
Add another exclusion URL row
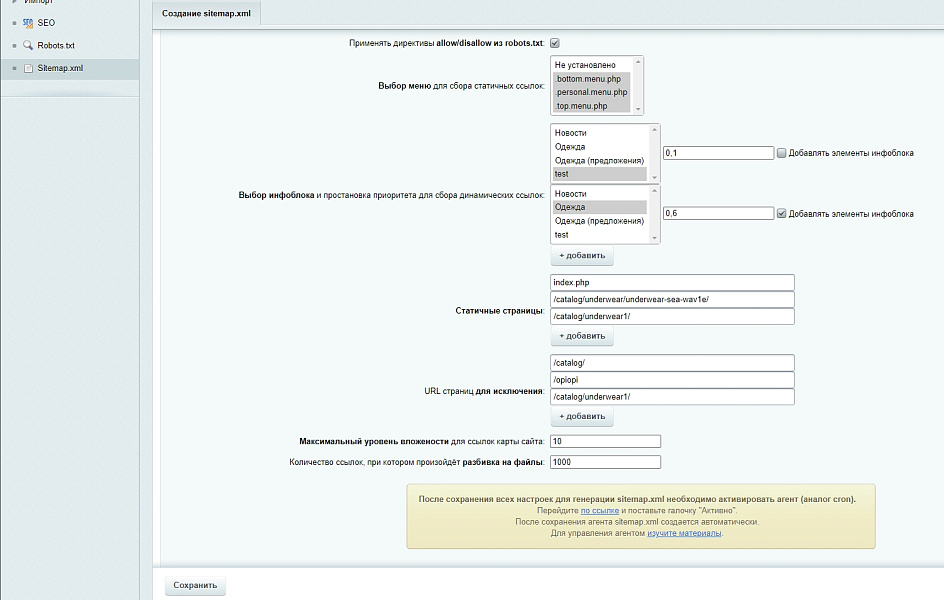tap(582, 416)
